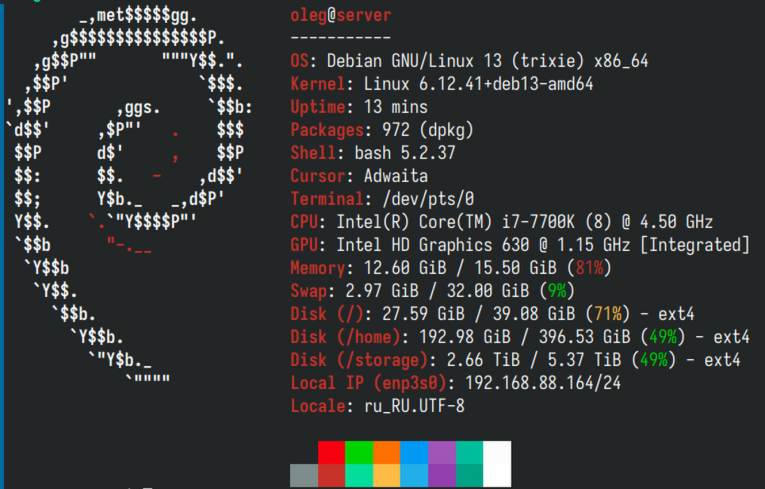Click the Shell bash 5.2.37 line
The image size is (765, 489).
(373, 153)
